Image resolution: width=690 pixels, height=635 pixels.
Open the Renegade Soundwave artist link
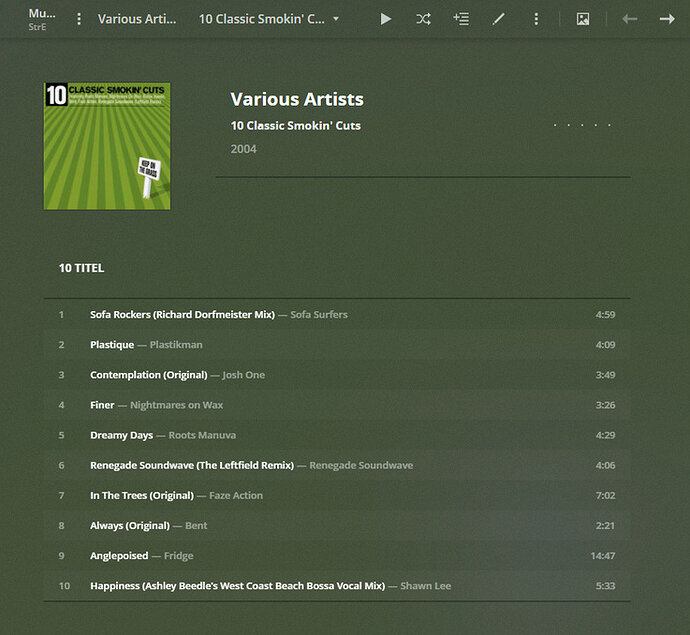coord(361,465)
